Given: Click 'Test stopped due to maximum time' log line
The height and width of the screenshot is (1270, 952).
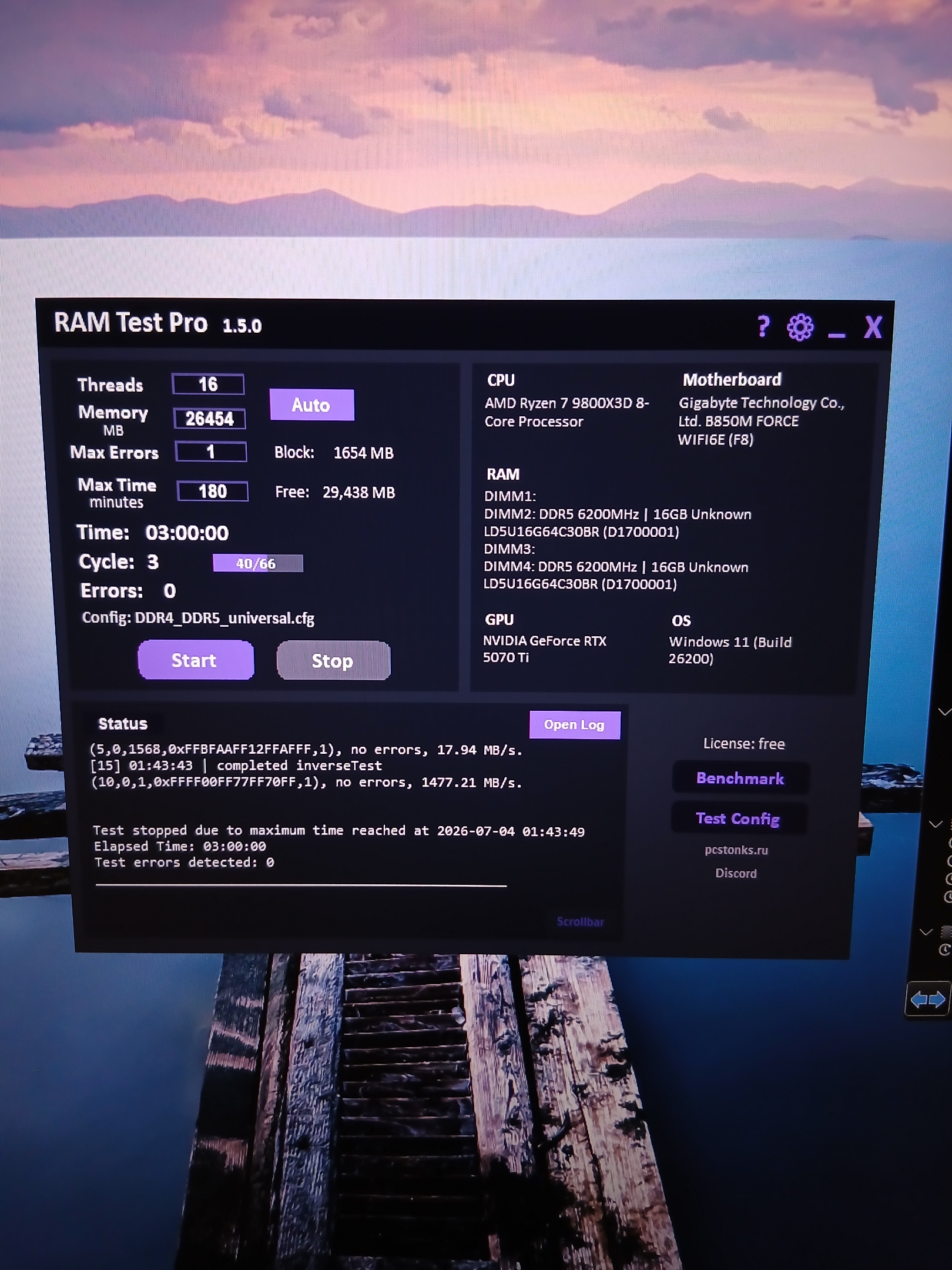Looking at the screenshot, I should tap(338, 830).
